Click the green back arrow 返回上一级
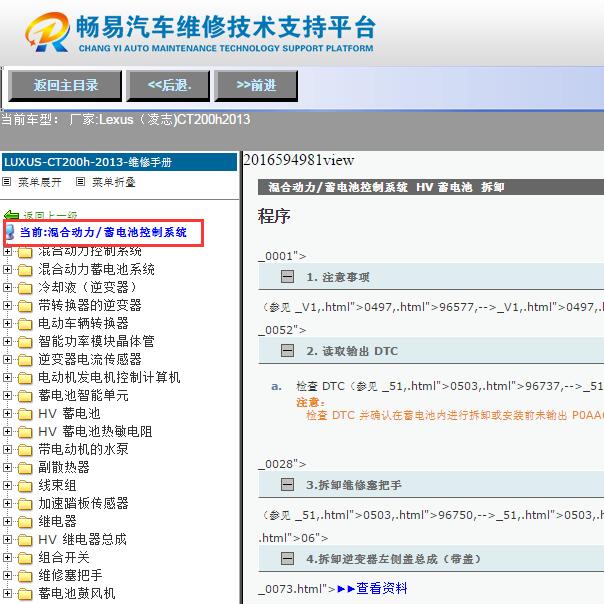Viewport: 604px width, 604px height. 11,215
